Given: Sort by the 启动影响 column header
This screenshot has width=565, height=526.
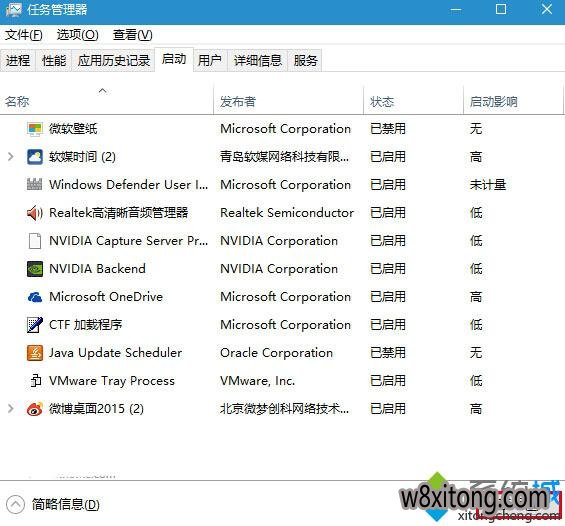Looking at the screenshot, I should tap(513, 100).
